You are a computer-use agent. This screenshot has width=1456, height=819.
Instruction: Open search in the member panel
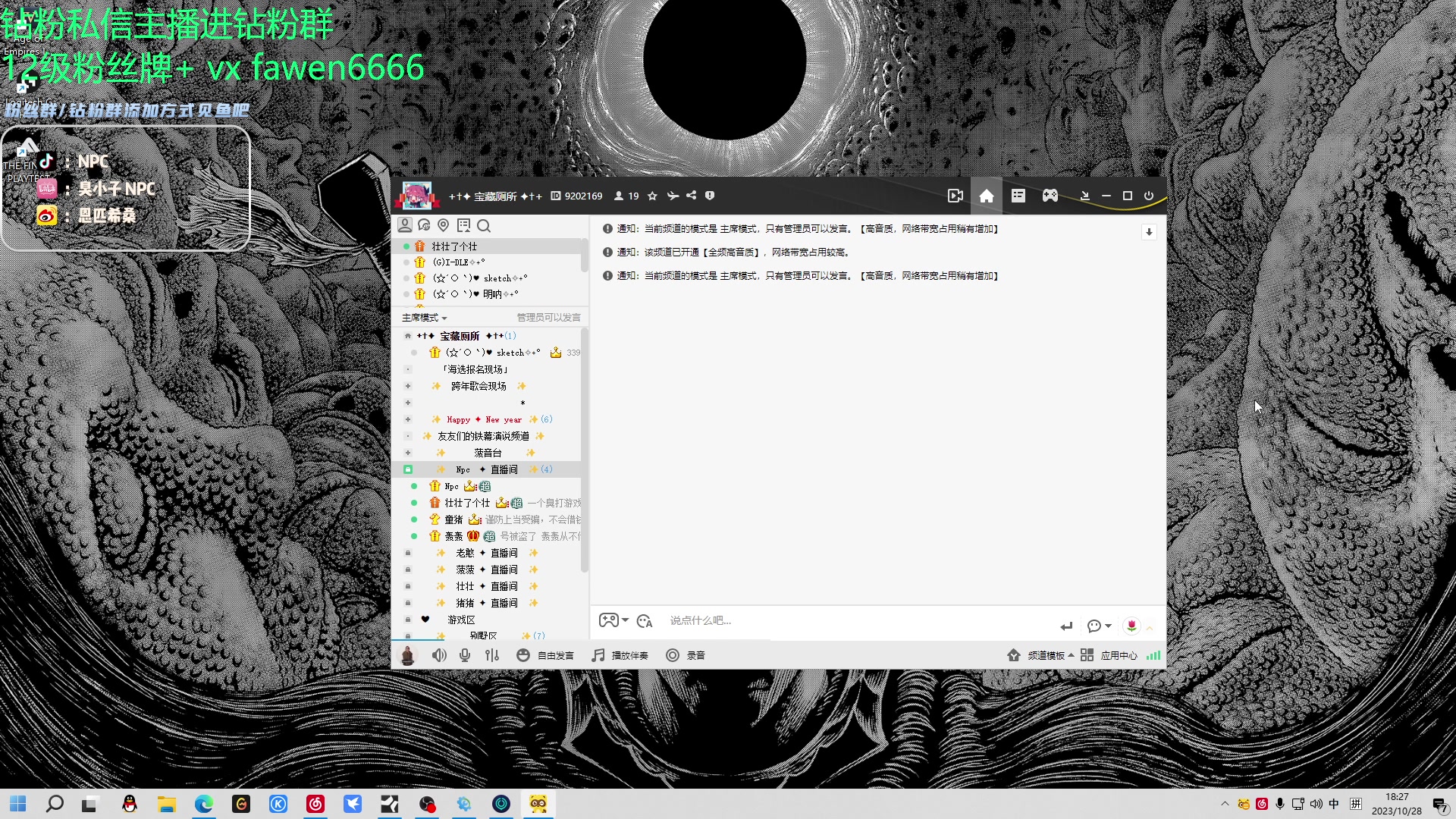coord(484,226)
